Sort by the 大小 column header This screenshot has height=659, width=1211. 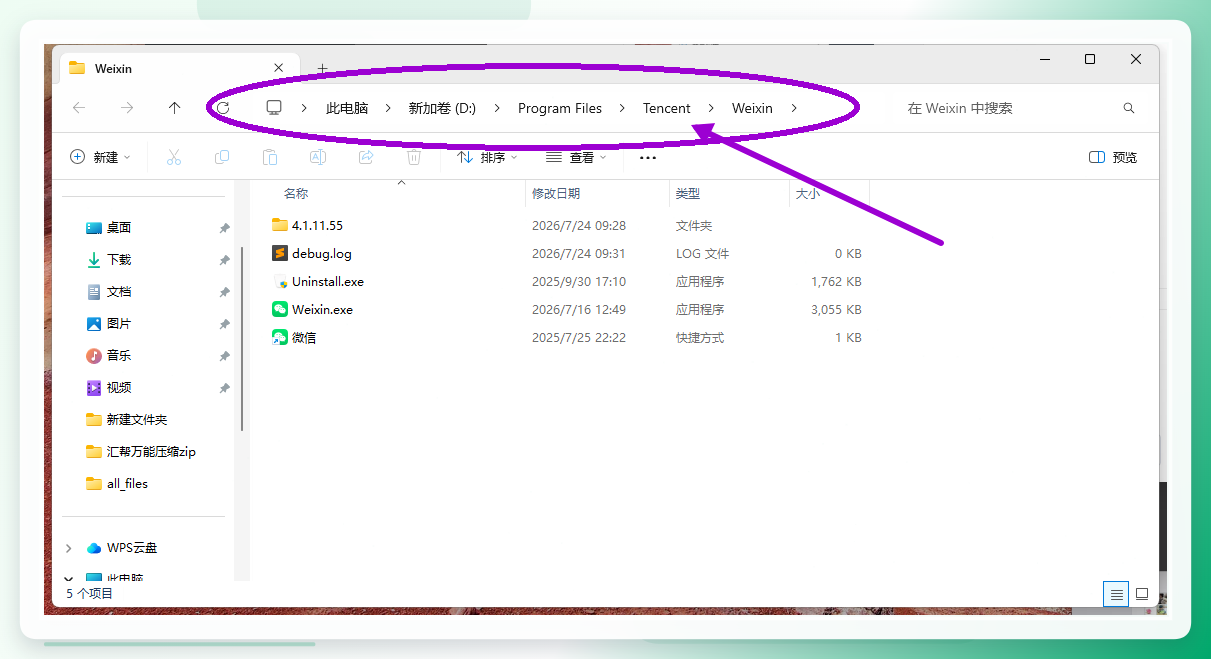click(808, 194)
